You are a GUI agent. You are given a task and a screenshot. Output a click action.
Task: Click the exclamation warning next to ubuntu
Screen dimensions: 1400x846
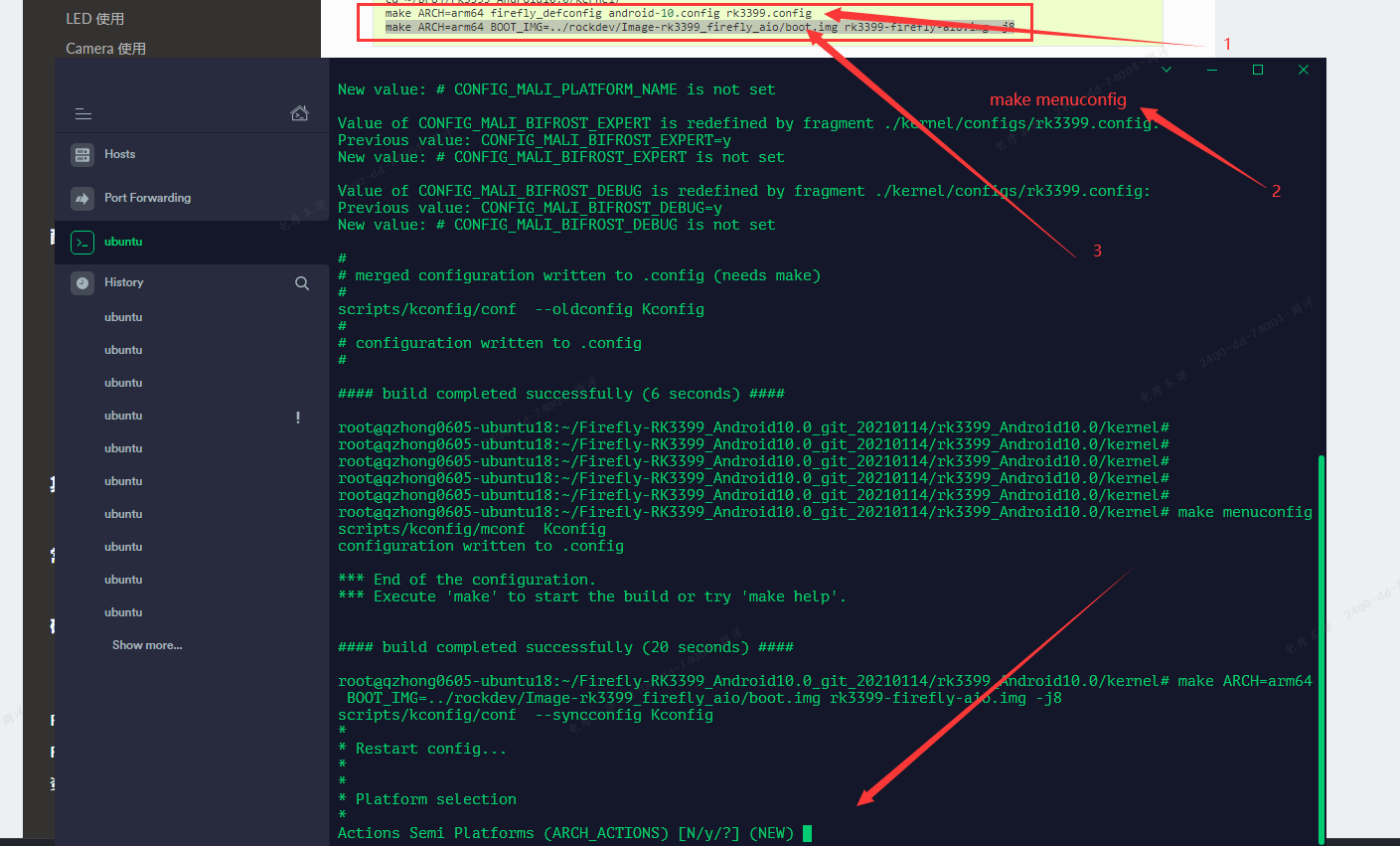click(x=298, y=418)
